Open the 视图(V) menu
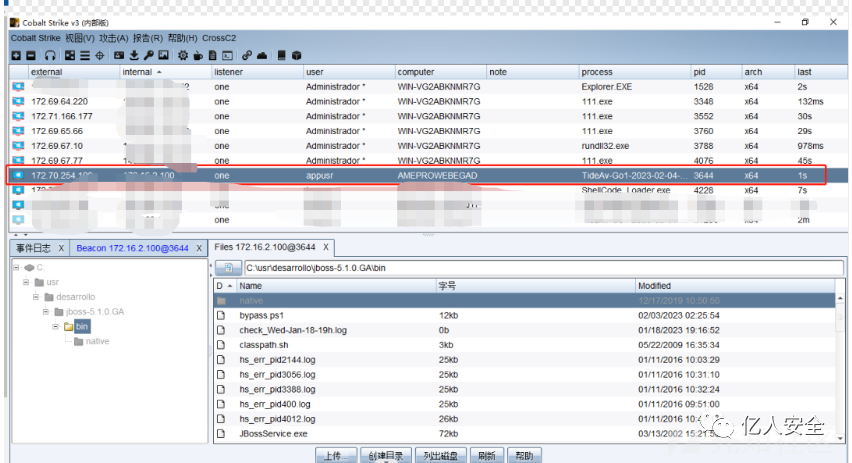Image resolution: width=852 pixels, height=463 pixels. (80, 38)
